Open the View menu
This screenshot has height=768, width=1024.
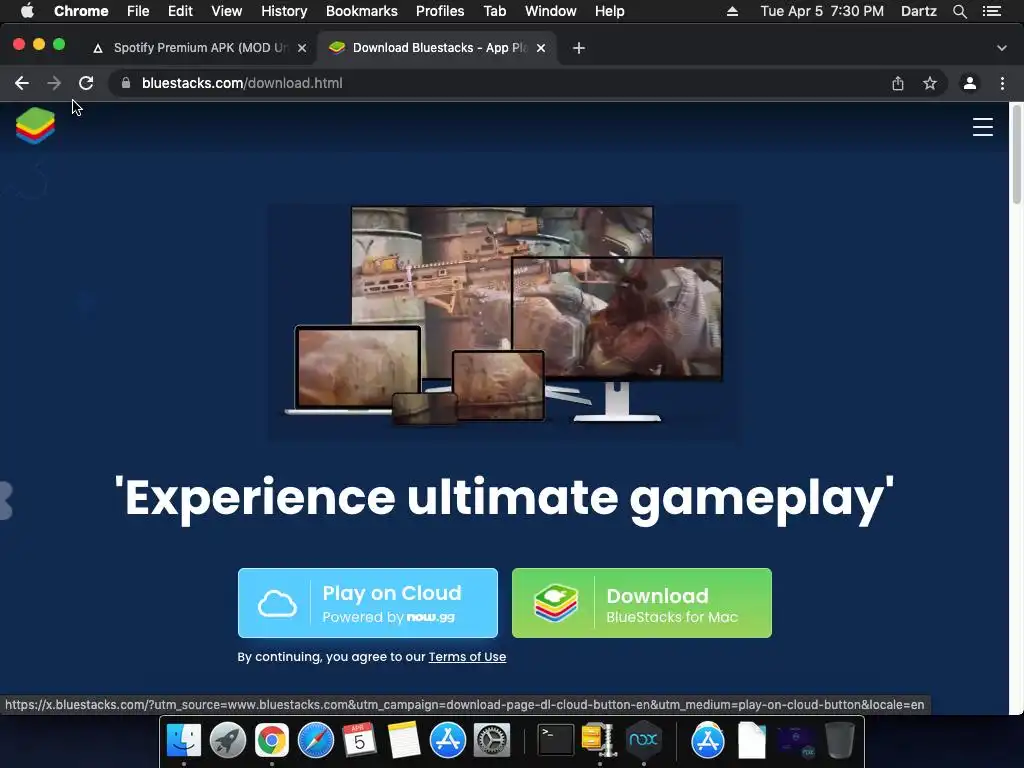point(227,11)
